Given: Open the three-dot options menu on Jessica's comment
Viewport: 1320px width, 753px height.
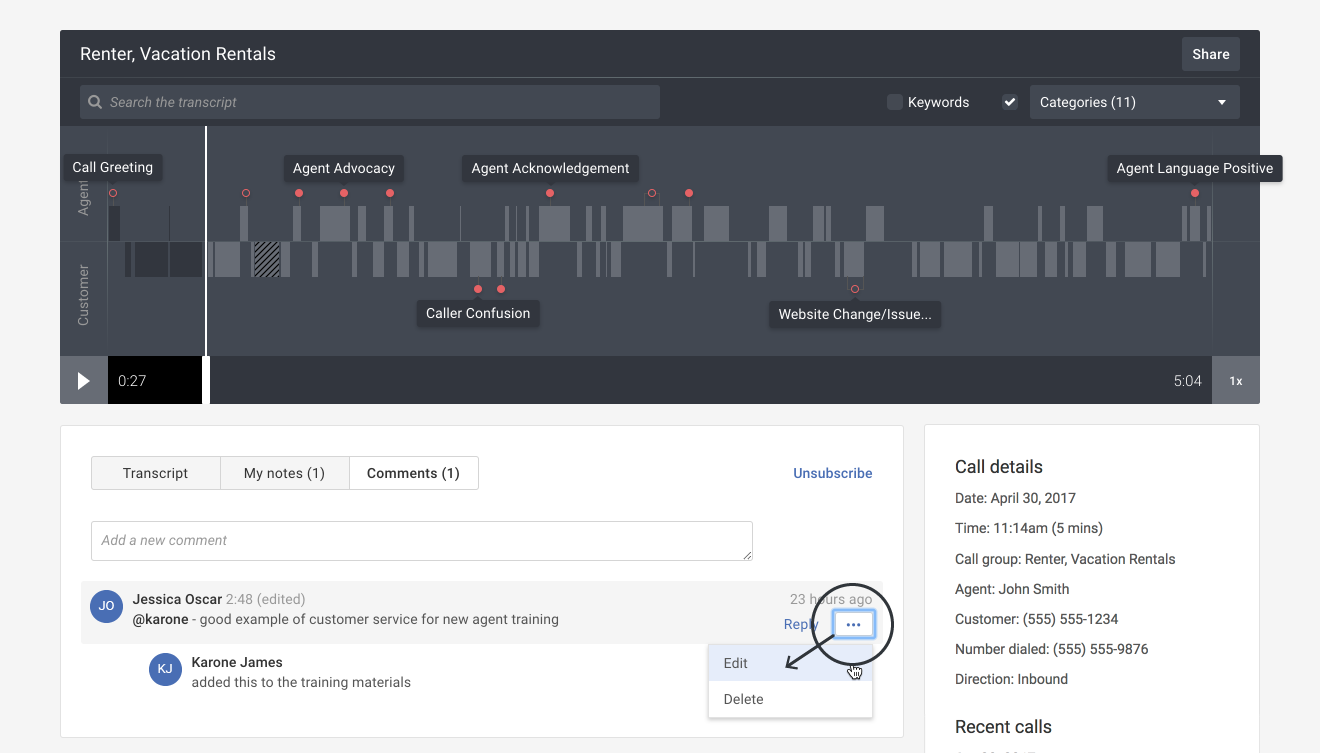Looking at the screenshot, I should click(853, 624).
